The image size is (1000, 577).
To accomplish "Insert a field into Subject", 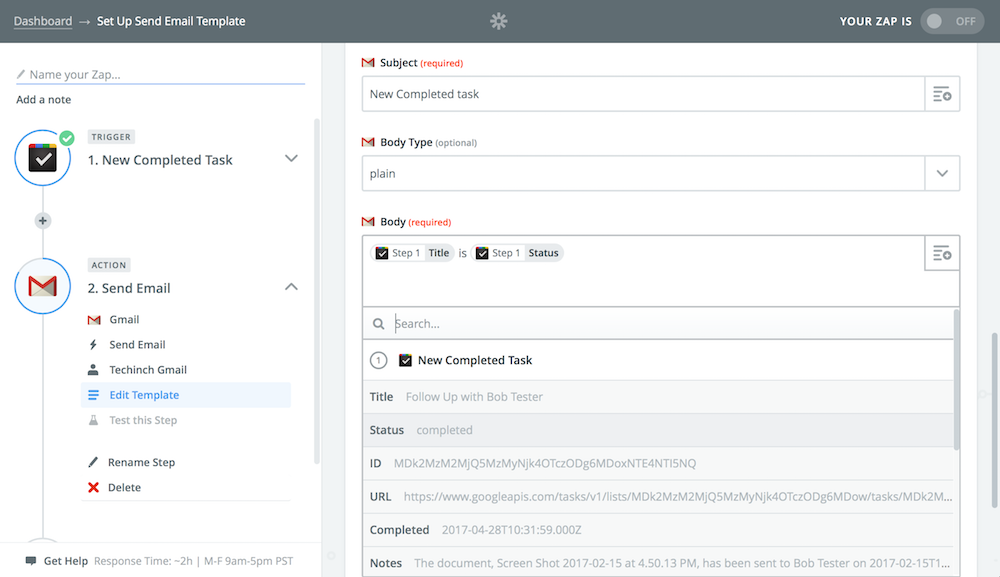I will click(942, 94).
